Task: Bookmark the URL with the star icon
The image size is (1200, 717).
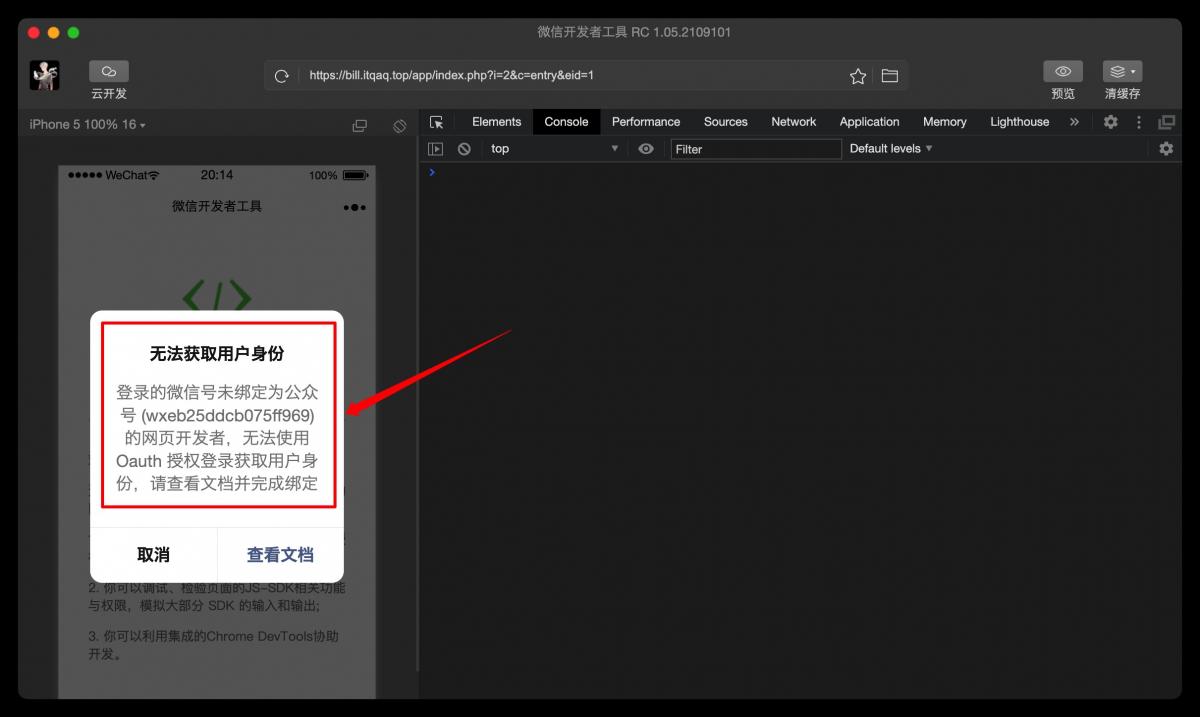Action: pyautogui.click(x=857, y=76)
